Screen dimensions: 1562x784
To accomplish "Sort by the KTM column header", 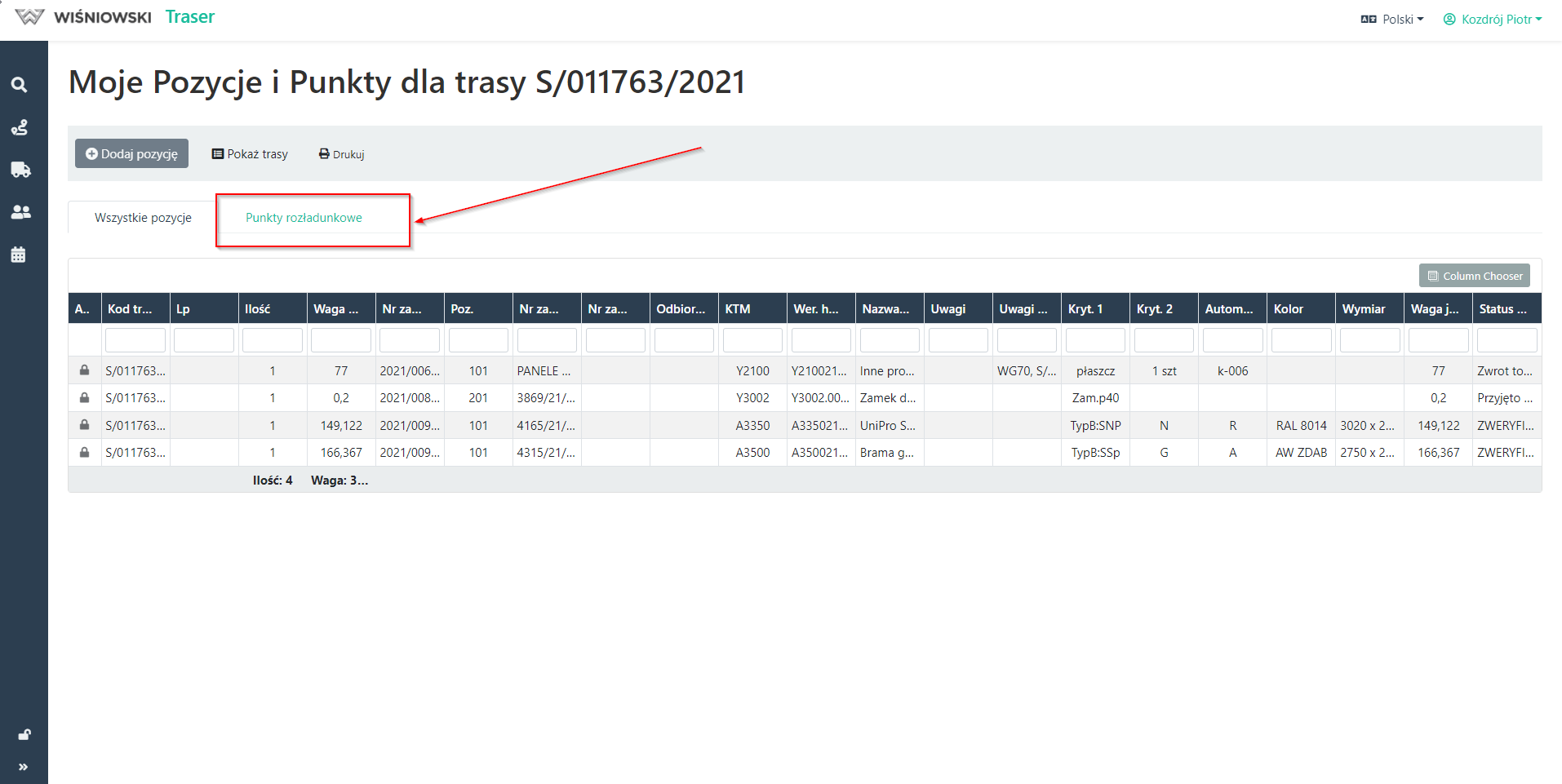I will [738, 309].
